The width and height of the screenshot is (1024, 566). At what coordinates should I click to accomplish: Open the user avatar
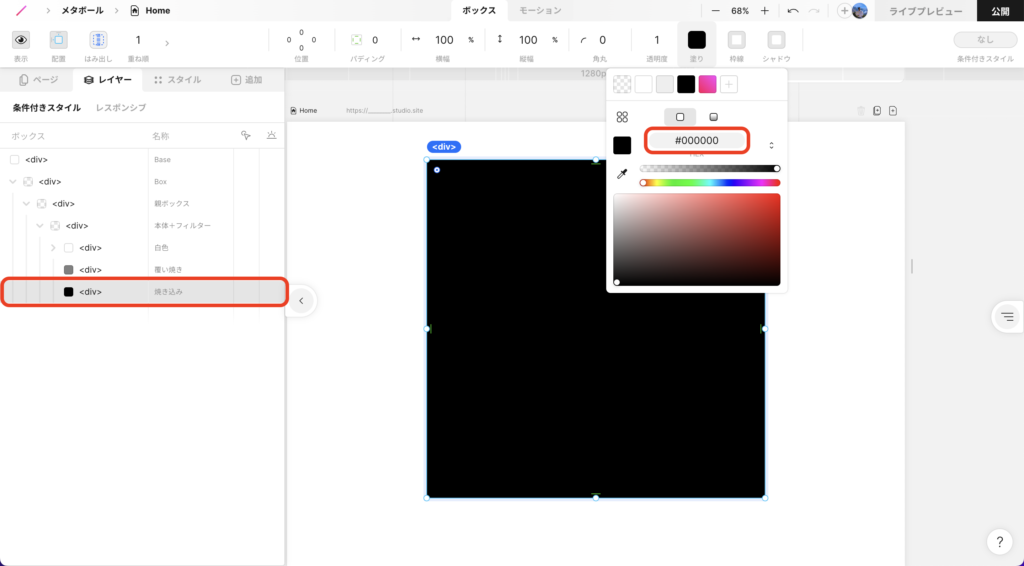860,10
